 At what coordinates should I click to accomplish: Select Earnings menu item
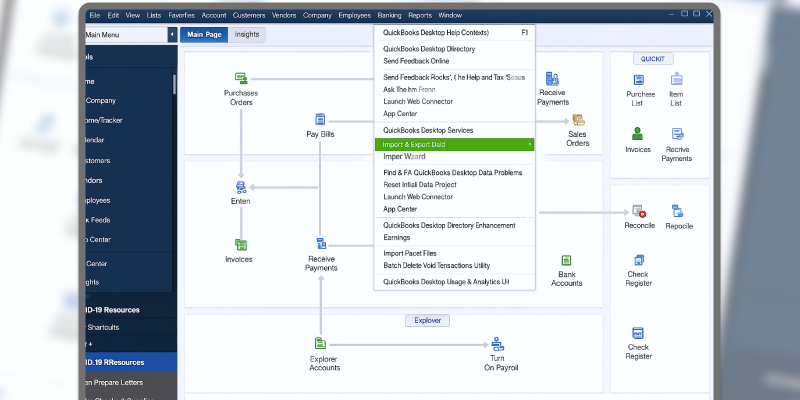455,238
